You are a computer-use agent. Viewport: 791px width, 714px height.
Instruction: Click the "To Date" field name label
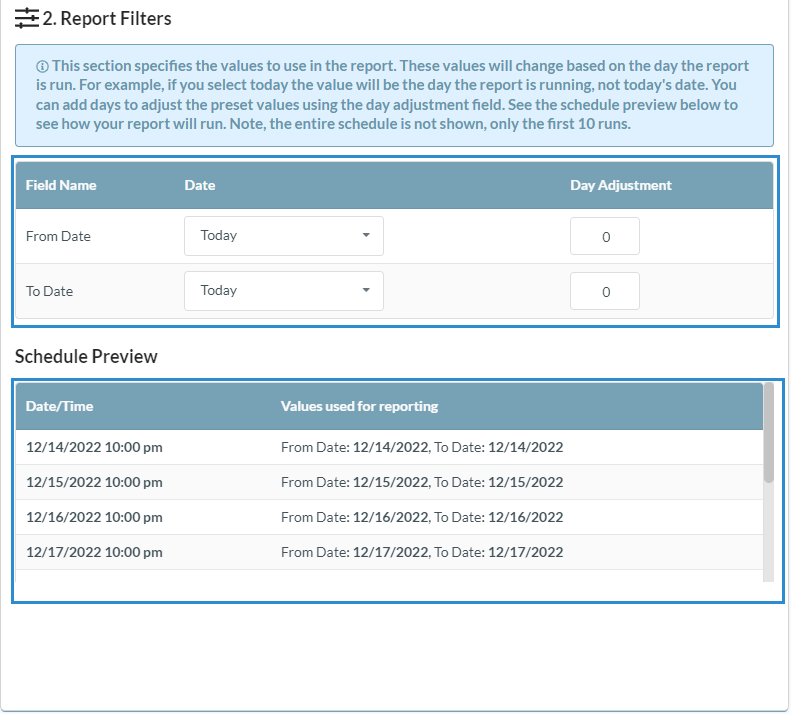pos(50,292)
